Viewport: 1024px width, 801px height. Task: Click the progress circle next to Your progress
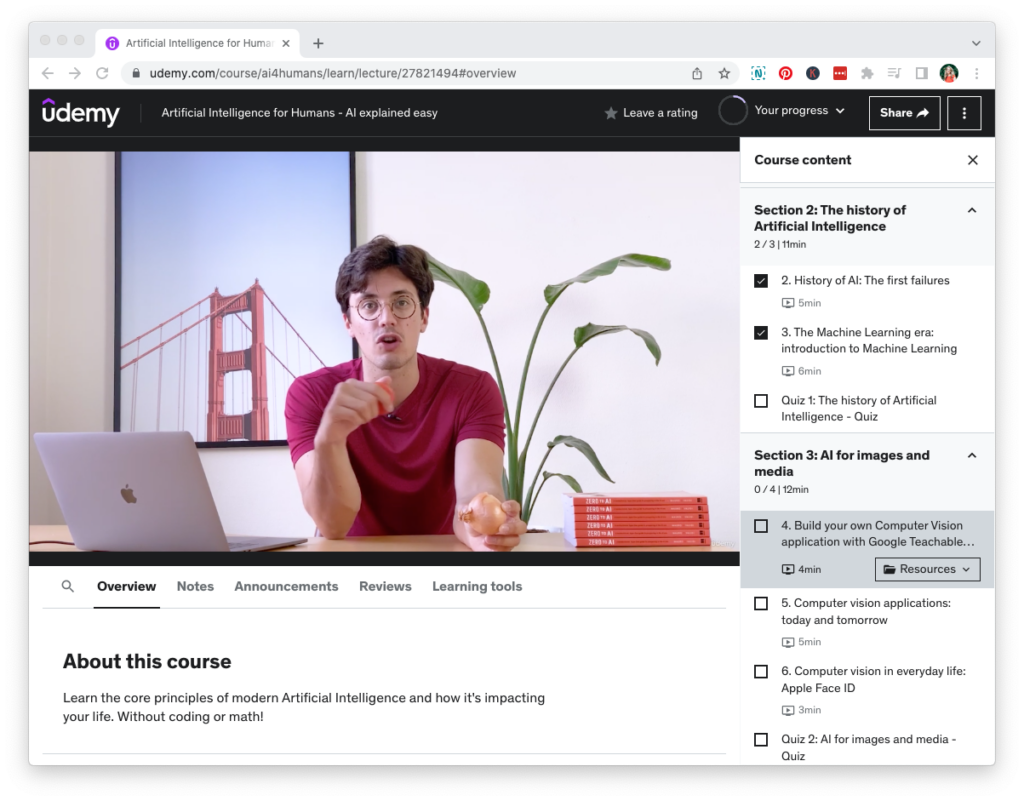(733, 112)
